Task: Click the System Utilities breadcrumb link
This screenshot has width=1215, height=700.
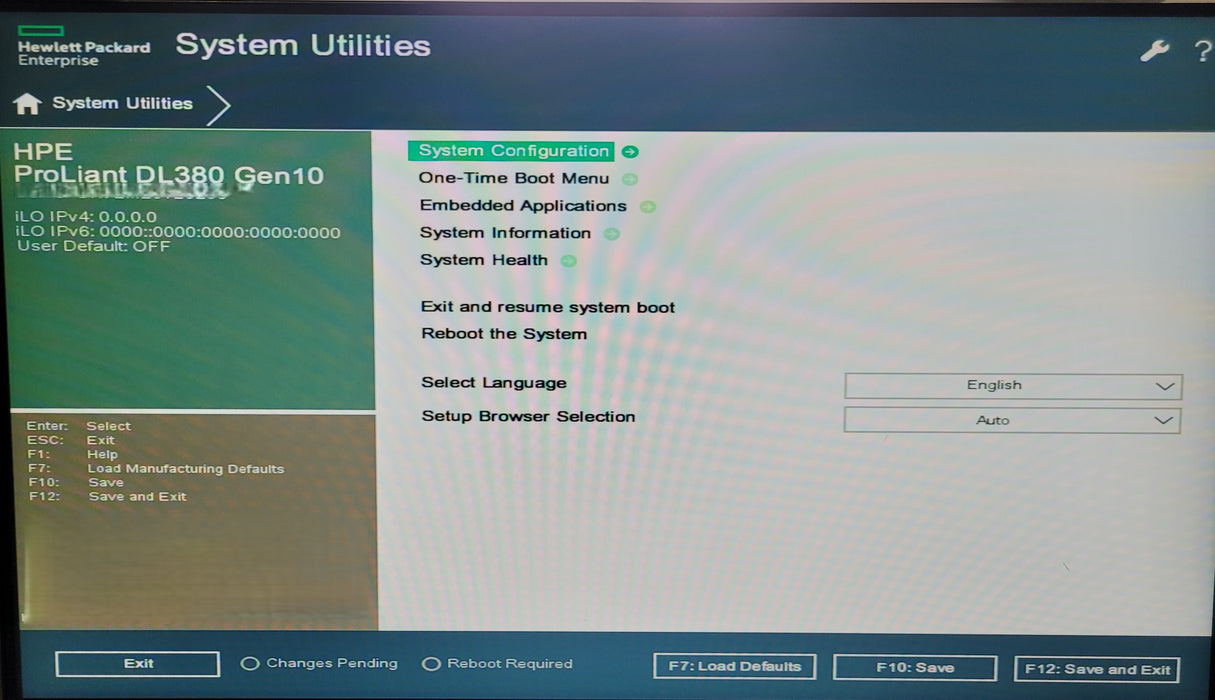Action: coord(122,103)
